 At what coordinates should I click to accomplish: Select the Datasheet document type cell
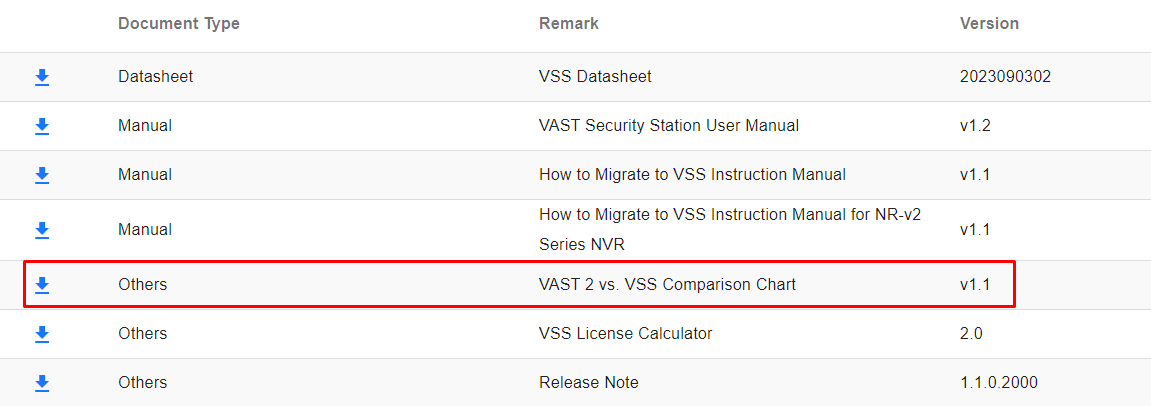(156, 76)
